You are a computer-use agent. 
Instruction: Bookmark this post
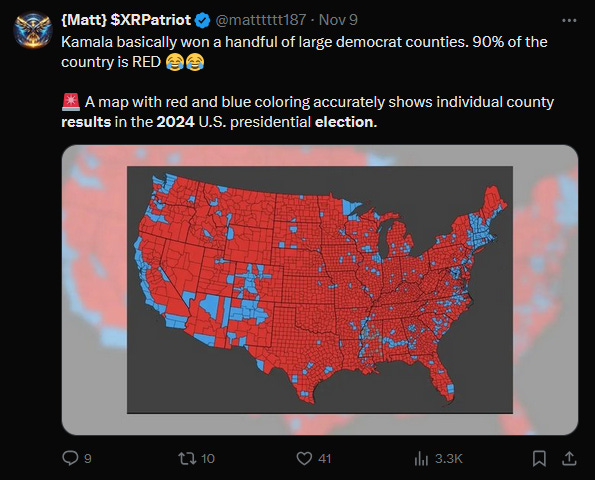(539, 458)
